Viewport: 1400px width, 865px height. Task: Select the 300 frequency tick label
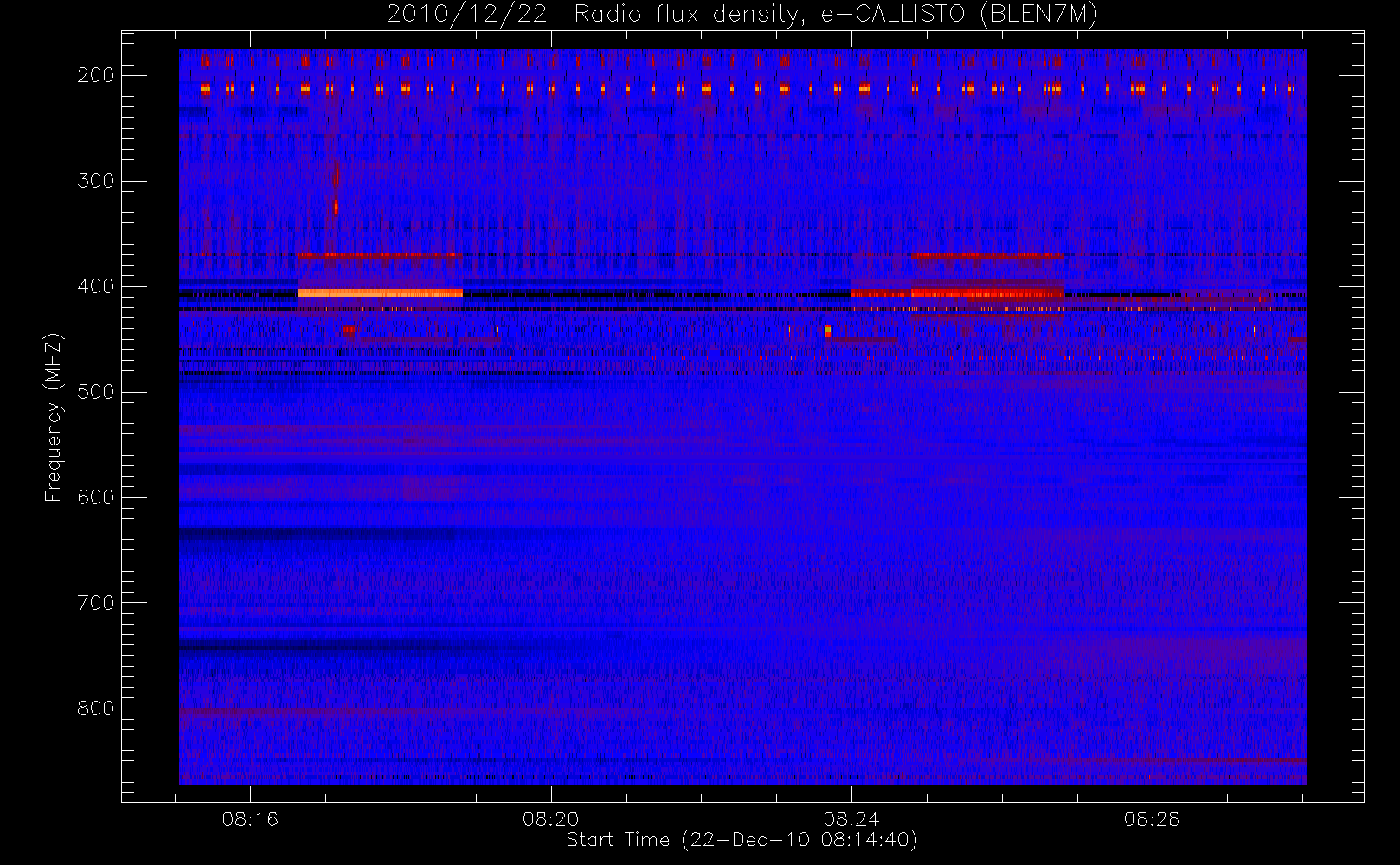point(96,181)
